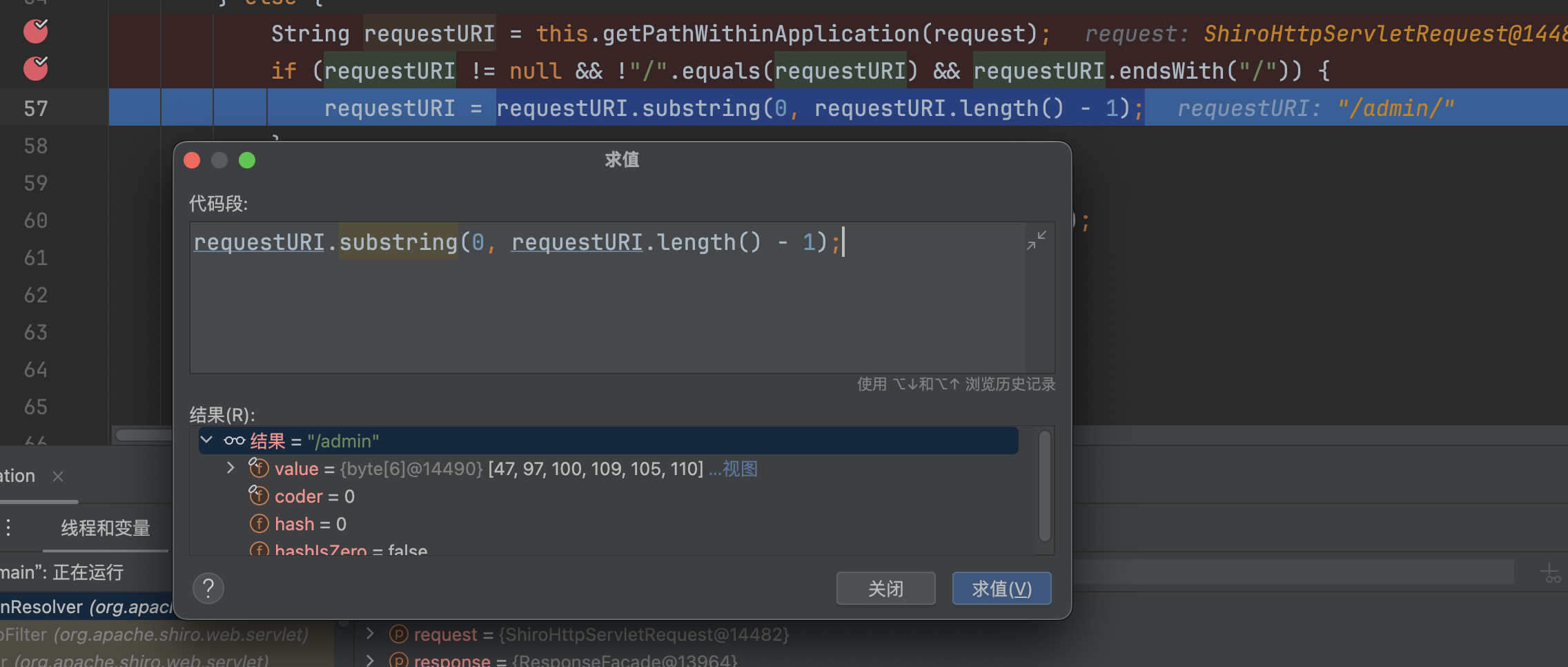Expand the value byte array node
1568x667 pixels.
pos(231,468)
